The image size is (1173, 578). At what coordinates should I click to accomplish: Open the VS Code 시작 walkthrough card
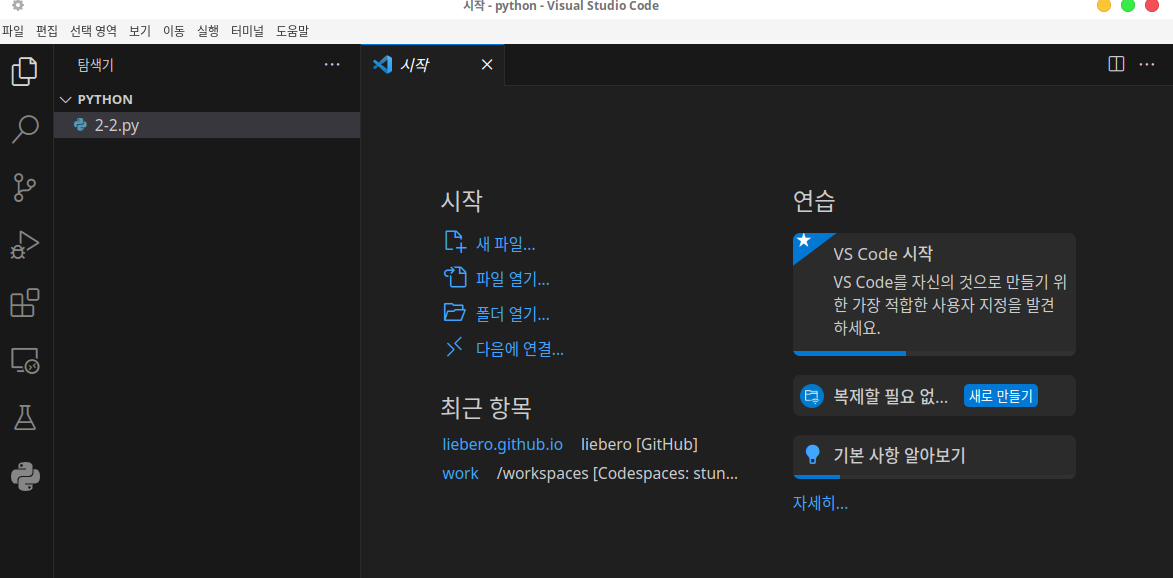(934, 295)
